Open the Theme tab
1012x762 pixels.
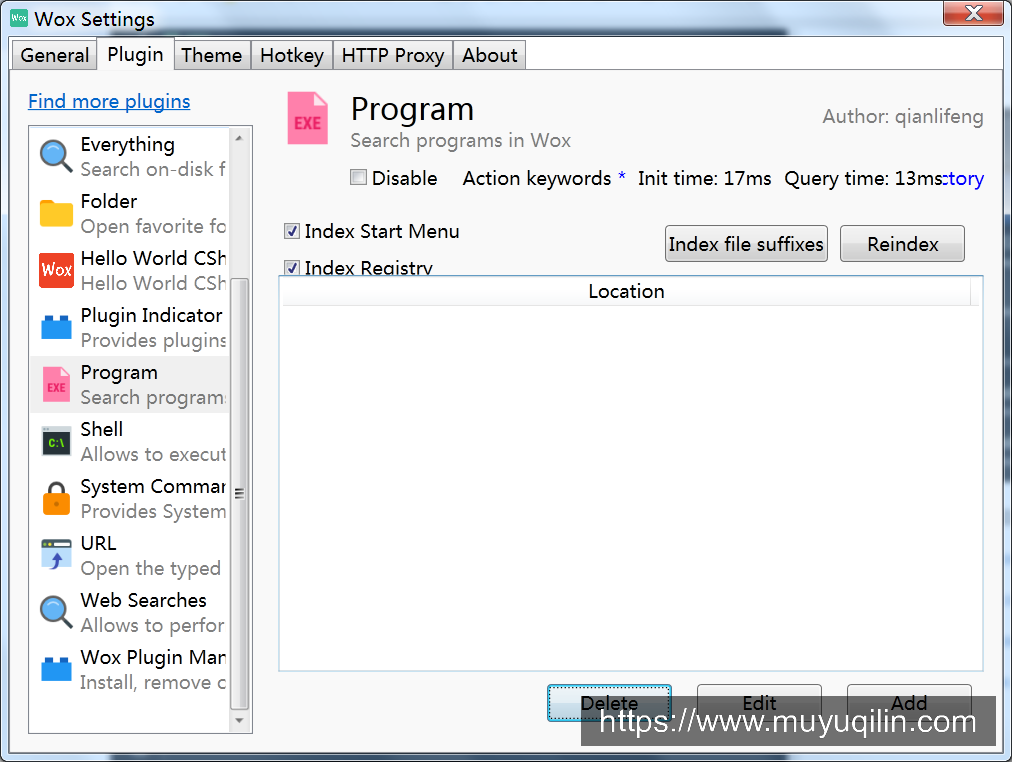[x=212, y=55]
